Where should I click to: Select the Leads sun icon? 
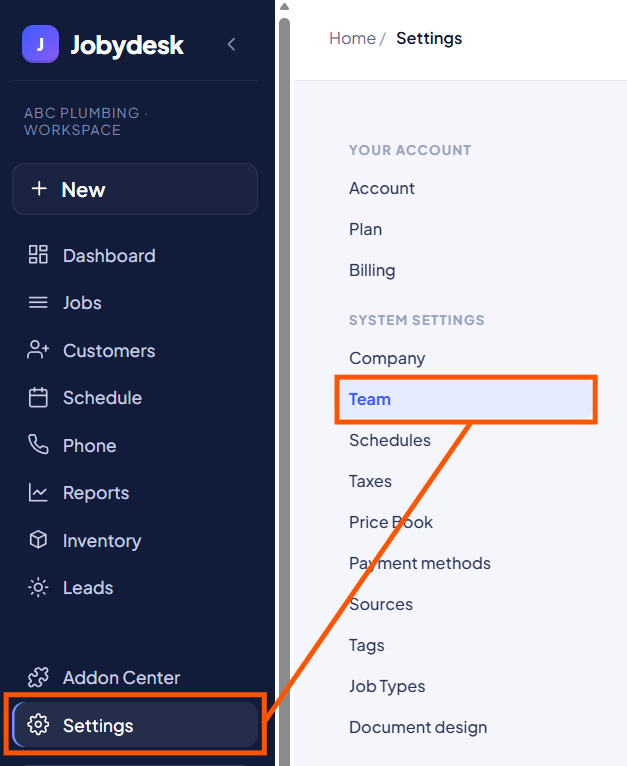(x=38, y=587)
